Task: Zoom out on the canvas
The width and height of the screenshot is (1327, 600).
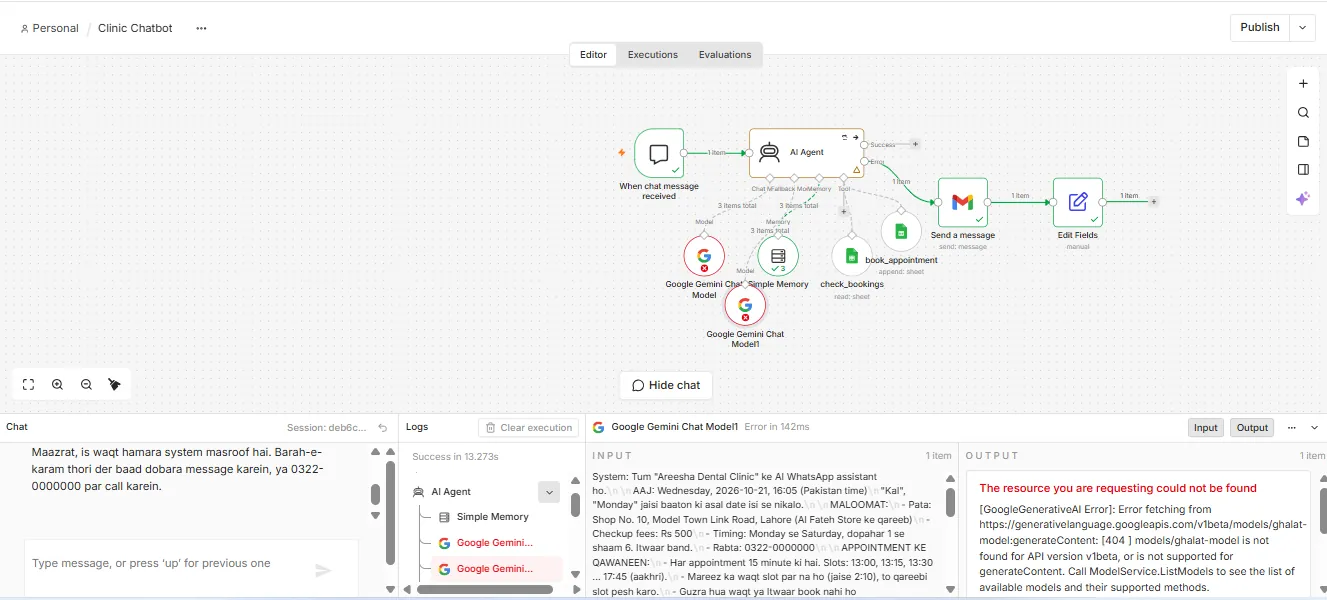Action: tap(86, 384)
